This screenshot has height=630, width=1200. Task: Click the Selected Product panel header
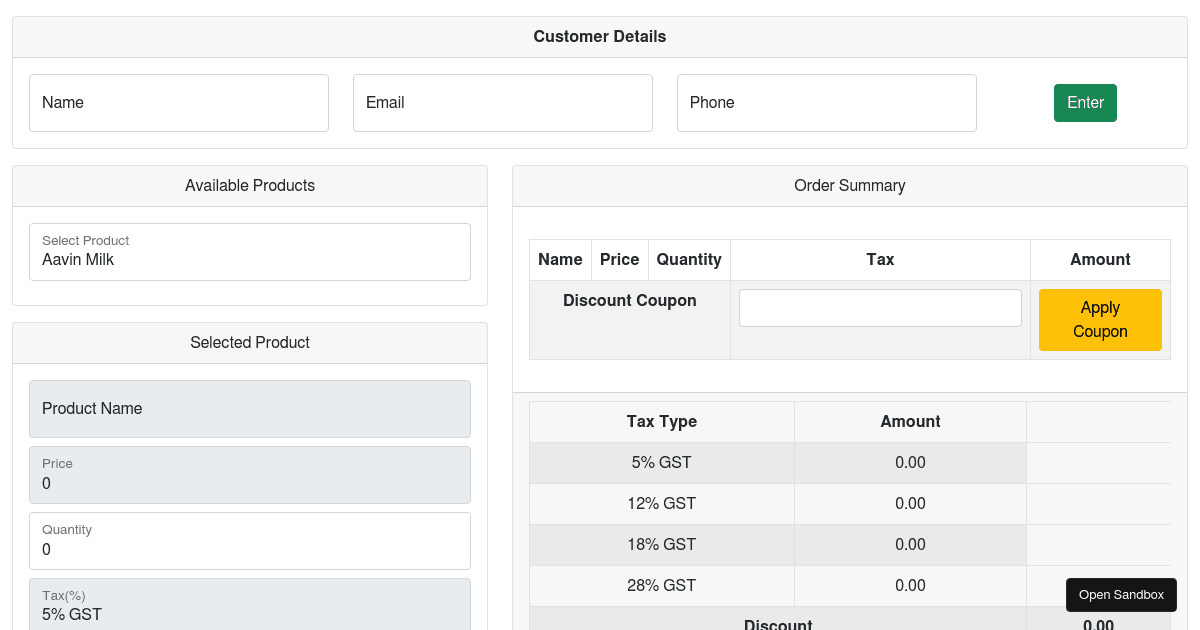coord(249,342)
